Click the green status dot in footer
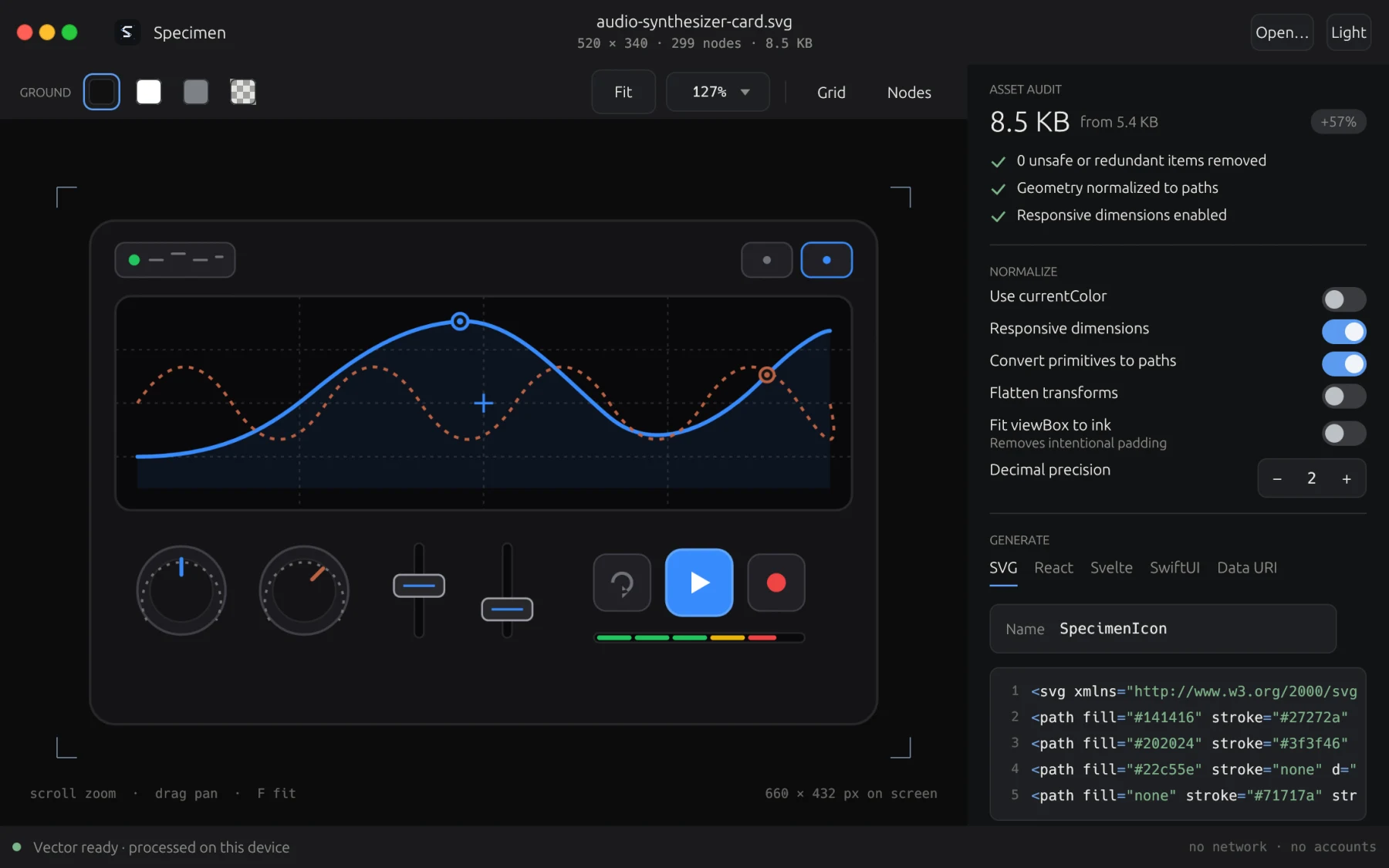 [17, 847]
